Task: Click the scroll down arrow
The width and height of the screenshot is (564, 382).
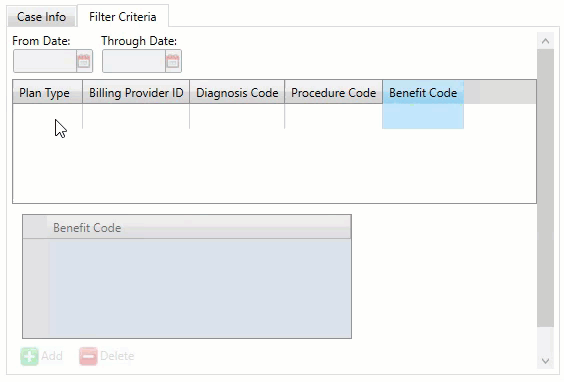Action: [545, 361]
